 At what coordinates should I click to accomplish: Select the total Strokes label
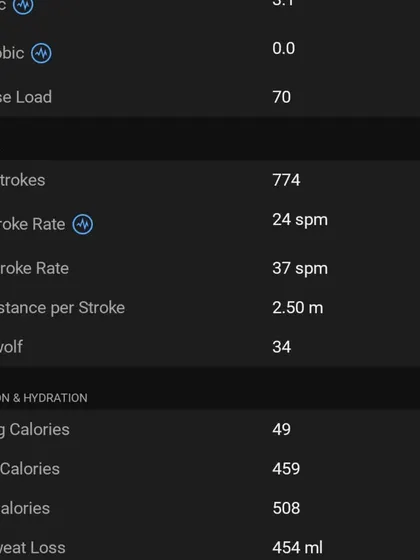(x=22, y=180)
